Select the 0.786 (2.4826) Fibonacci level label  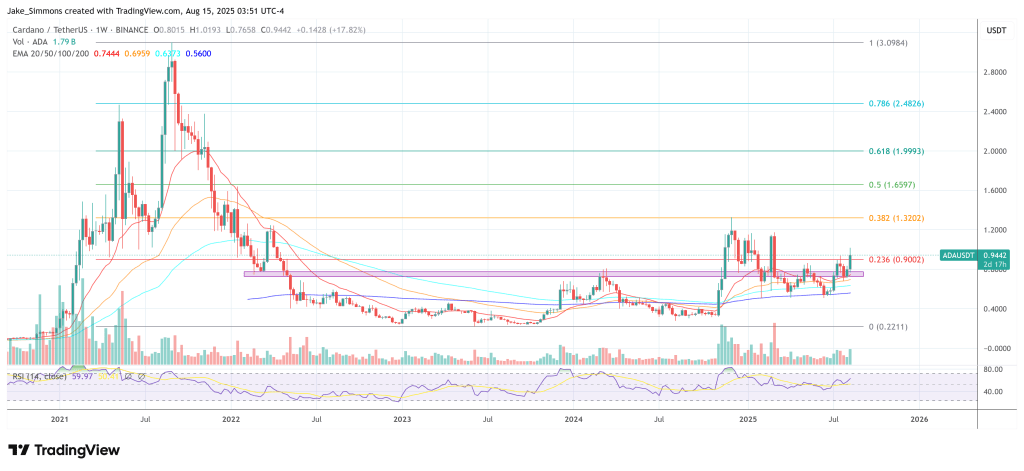pos(895,104)
